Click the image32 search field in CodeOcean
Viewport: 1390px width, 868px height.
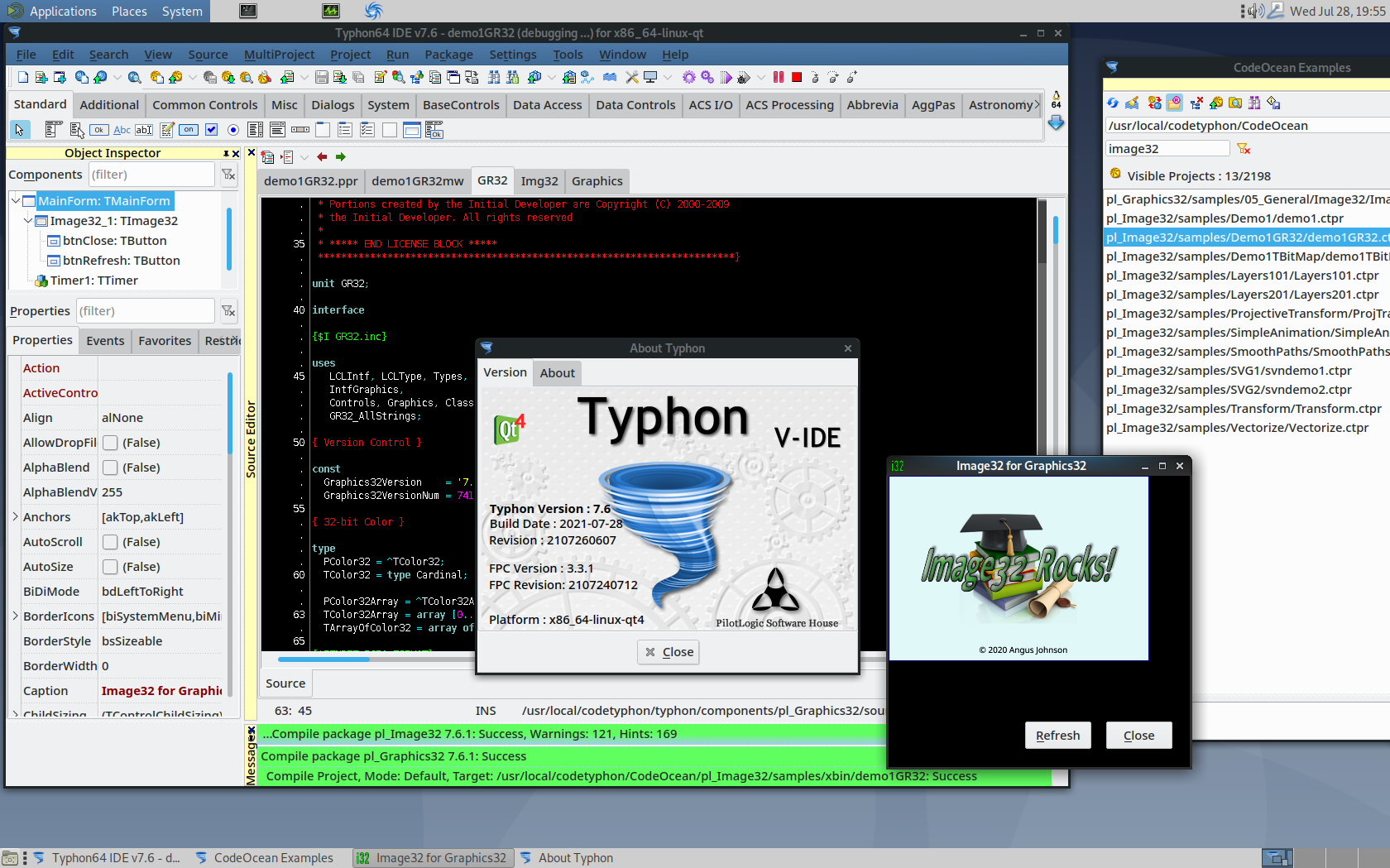coord(1167,149)
